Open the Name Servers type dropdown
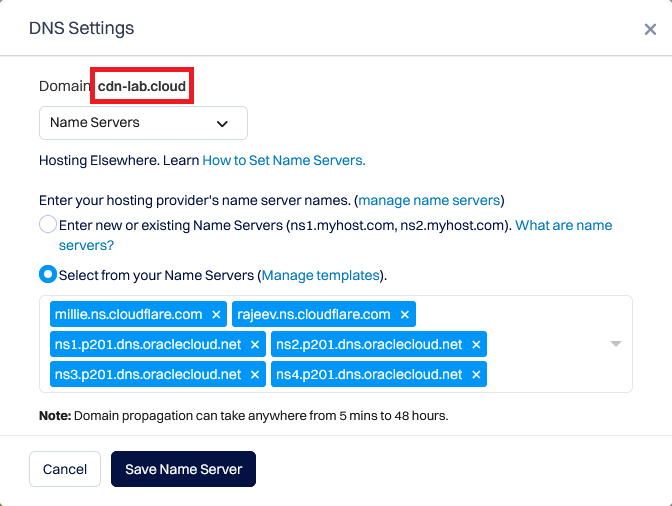The height and width of the screenshot is (506, 672). [x=143, y=123]
